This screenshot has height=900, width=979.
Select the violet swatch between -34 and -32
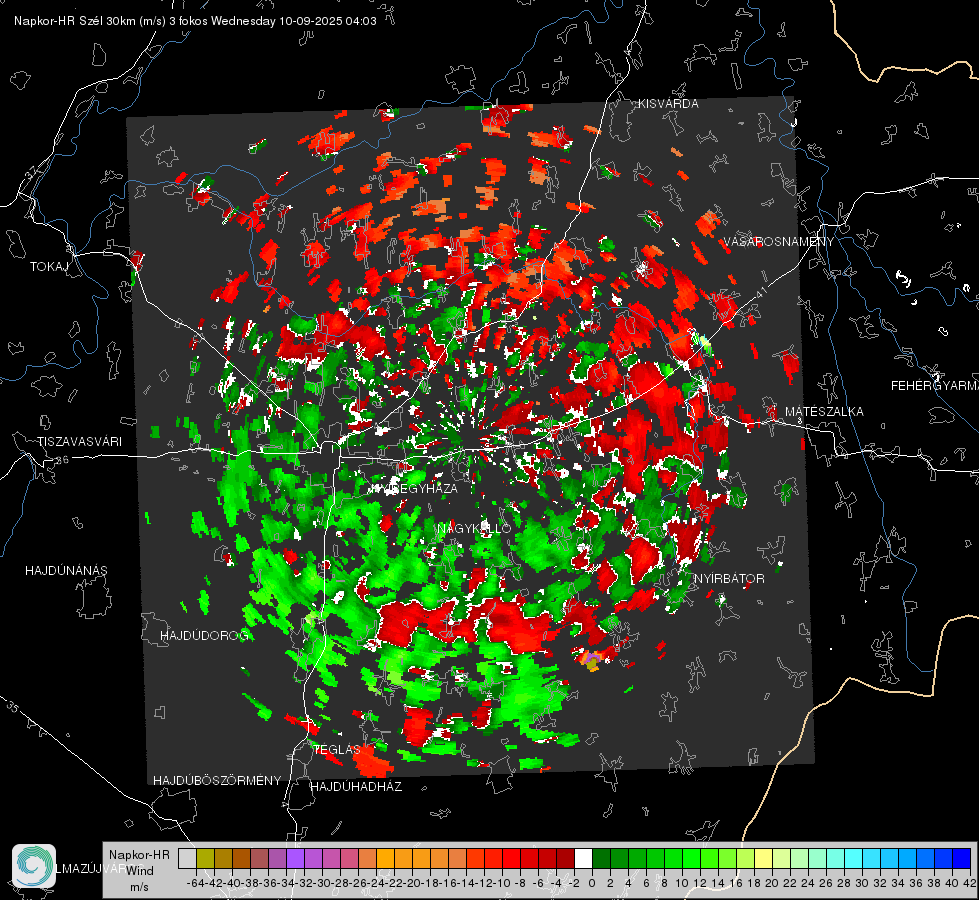pos(295,858)
